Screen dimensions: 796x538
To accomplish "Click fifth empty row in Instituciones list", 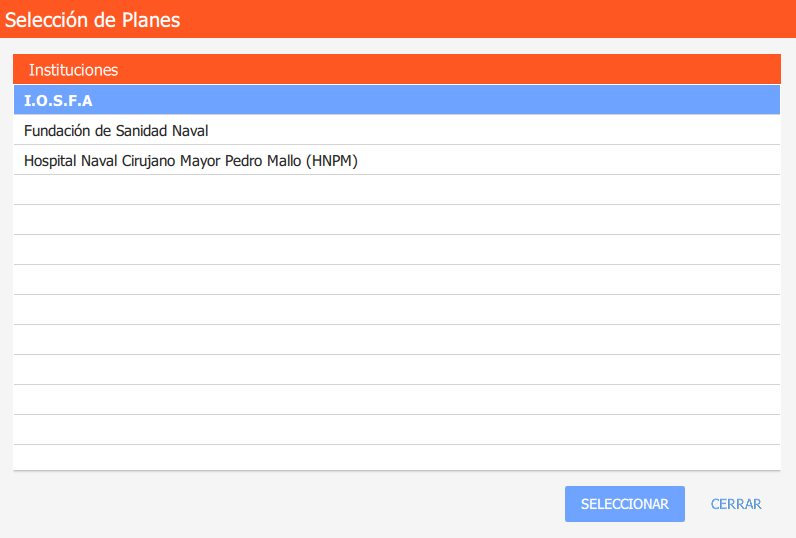I will click(x=396, y=310).
